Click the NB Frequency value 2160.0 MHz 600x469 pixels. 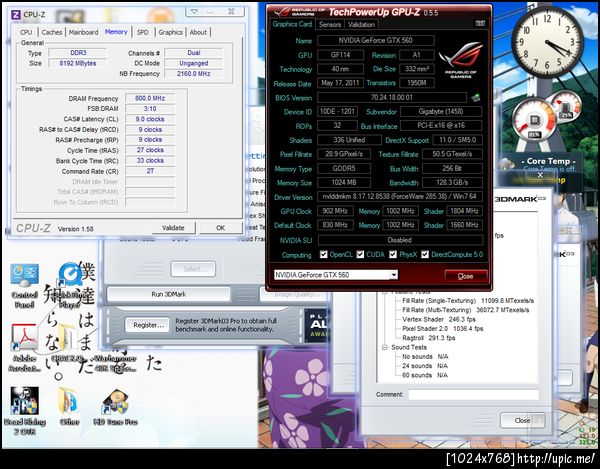click(x=194, y=73)
